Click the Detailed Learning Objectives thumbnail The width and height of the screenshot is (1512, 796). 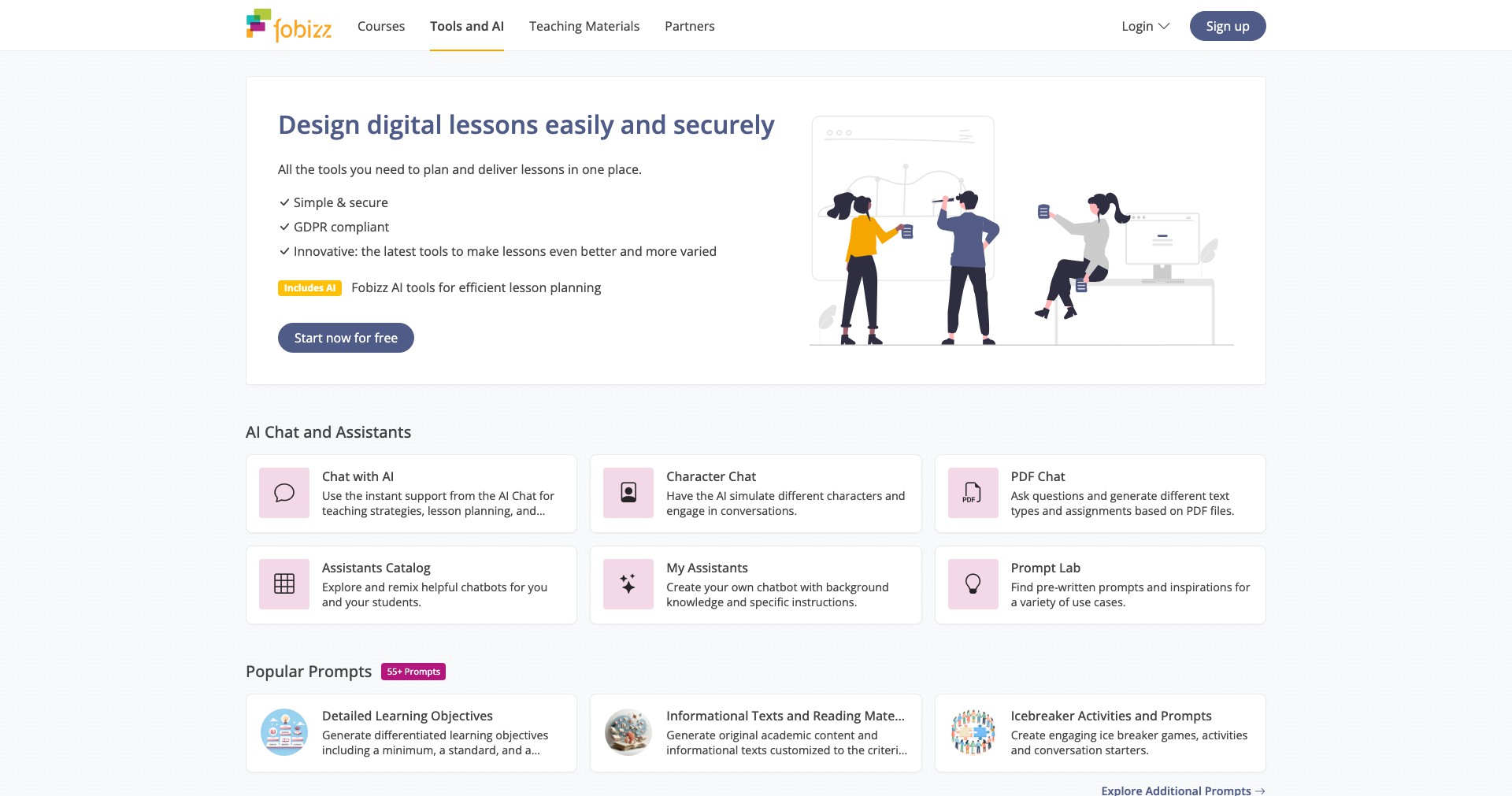click(x=284, y=732)
